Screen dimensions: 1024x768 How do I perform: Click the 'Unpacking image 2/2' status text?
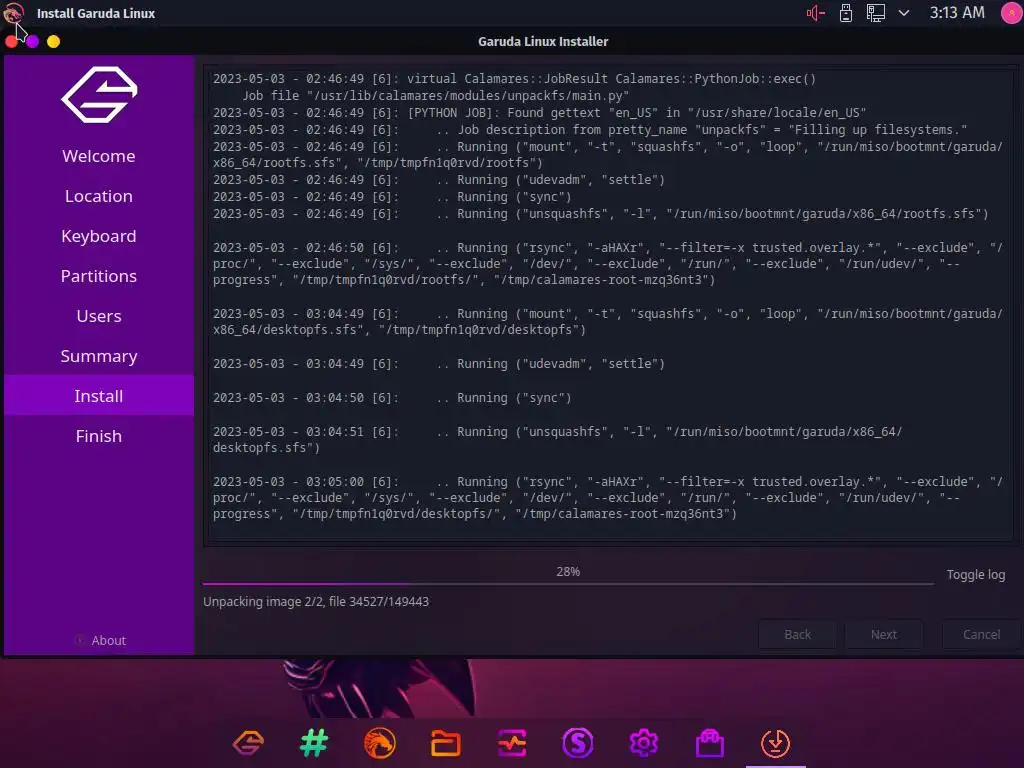pos(316,601)
